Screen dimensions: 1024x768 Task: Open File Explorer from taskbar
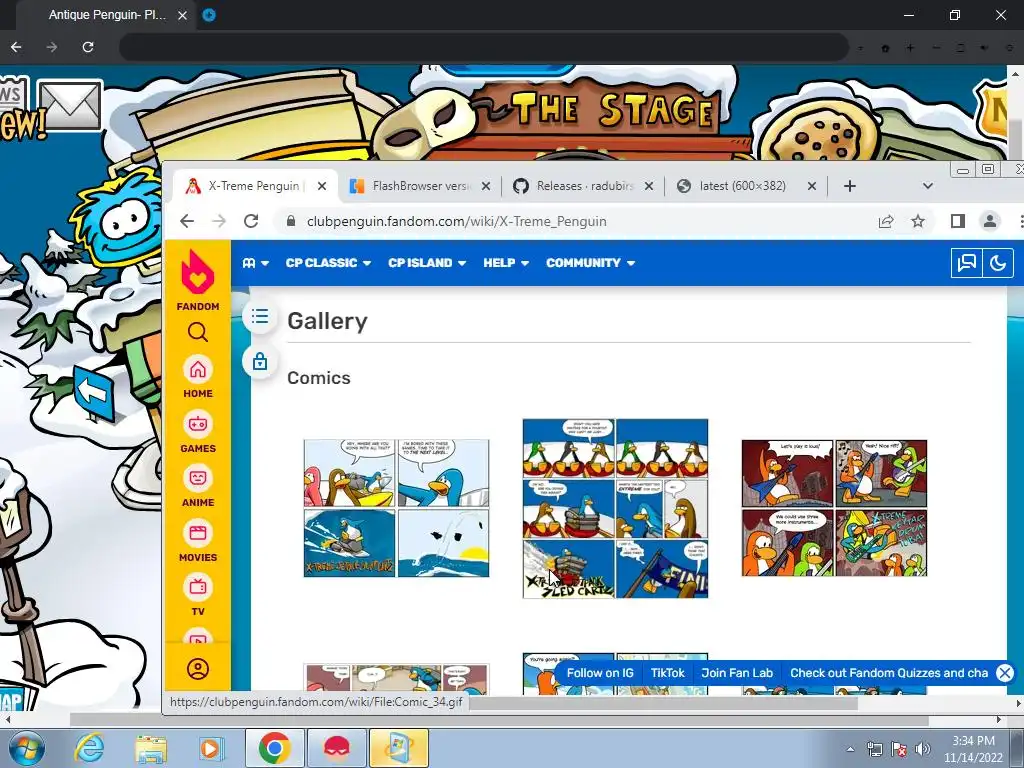click(x=151, y=748)
